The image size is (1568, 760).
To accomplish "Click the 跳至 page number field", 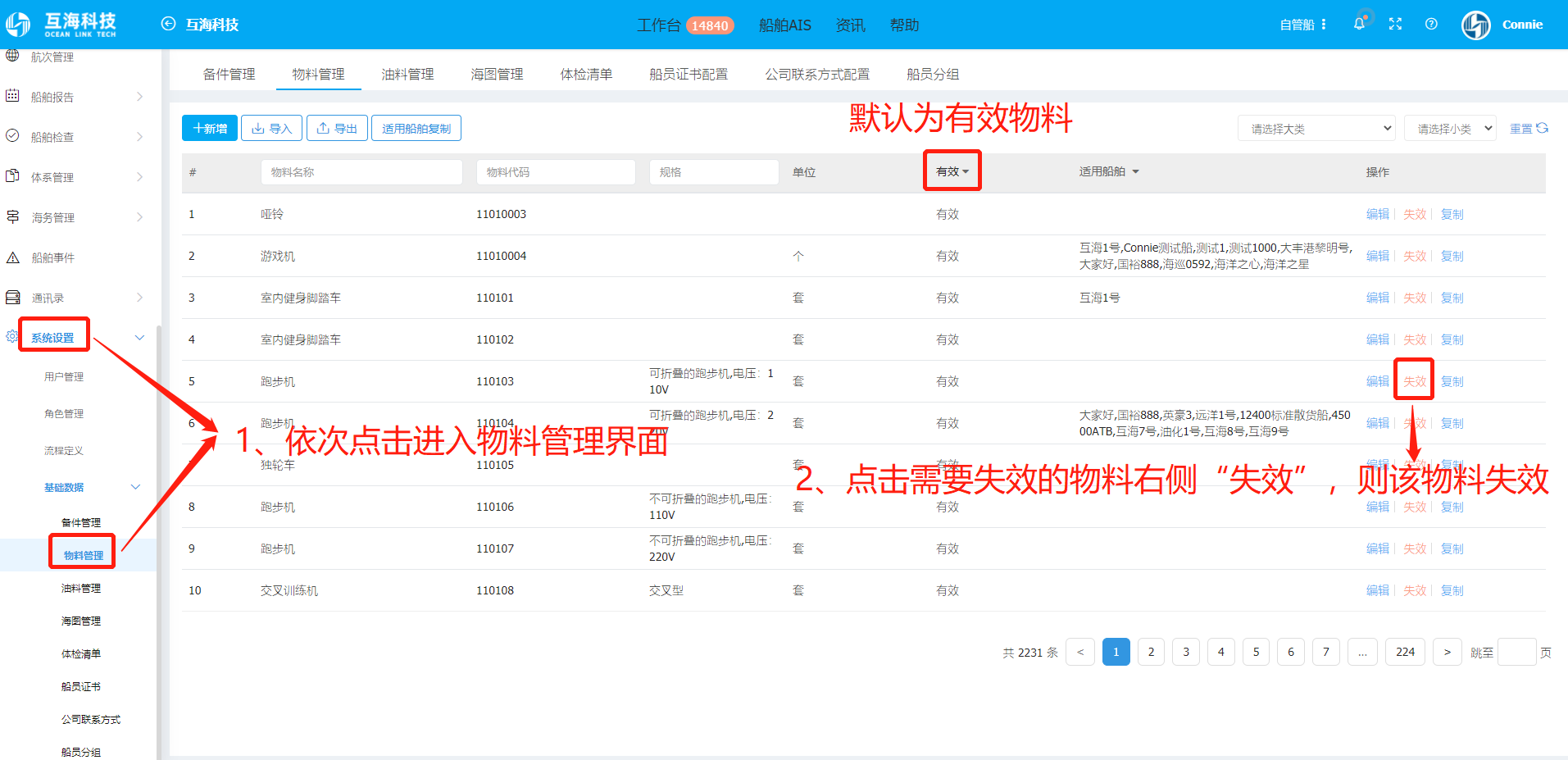I will 1516,652.
